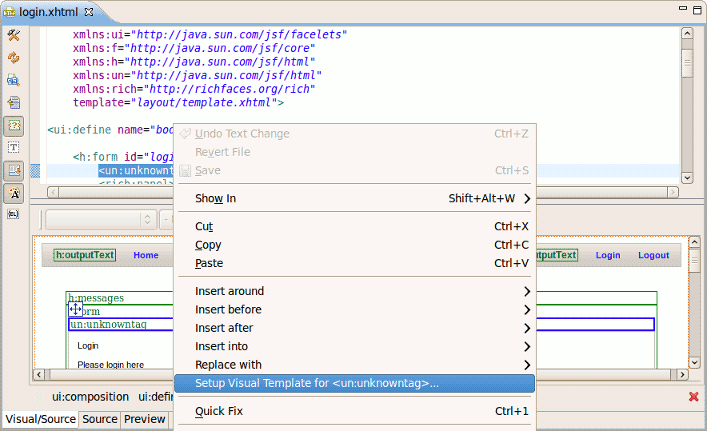Click the Logout link in visual preview
Viewport: 707px width, 431px height.
point(653,255)
